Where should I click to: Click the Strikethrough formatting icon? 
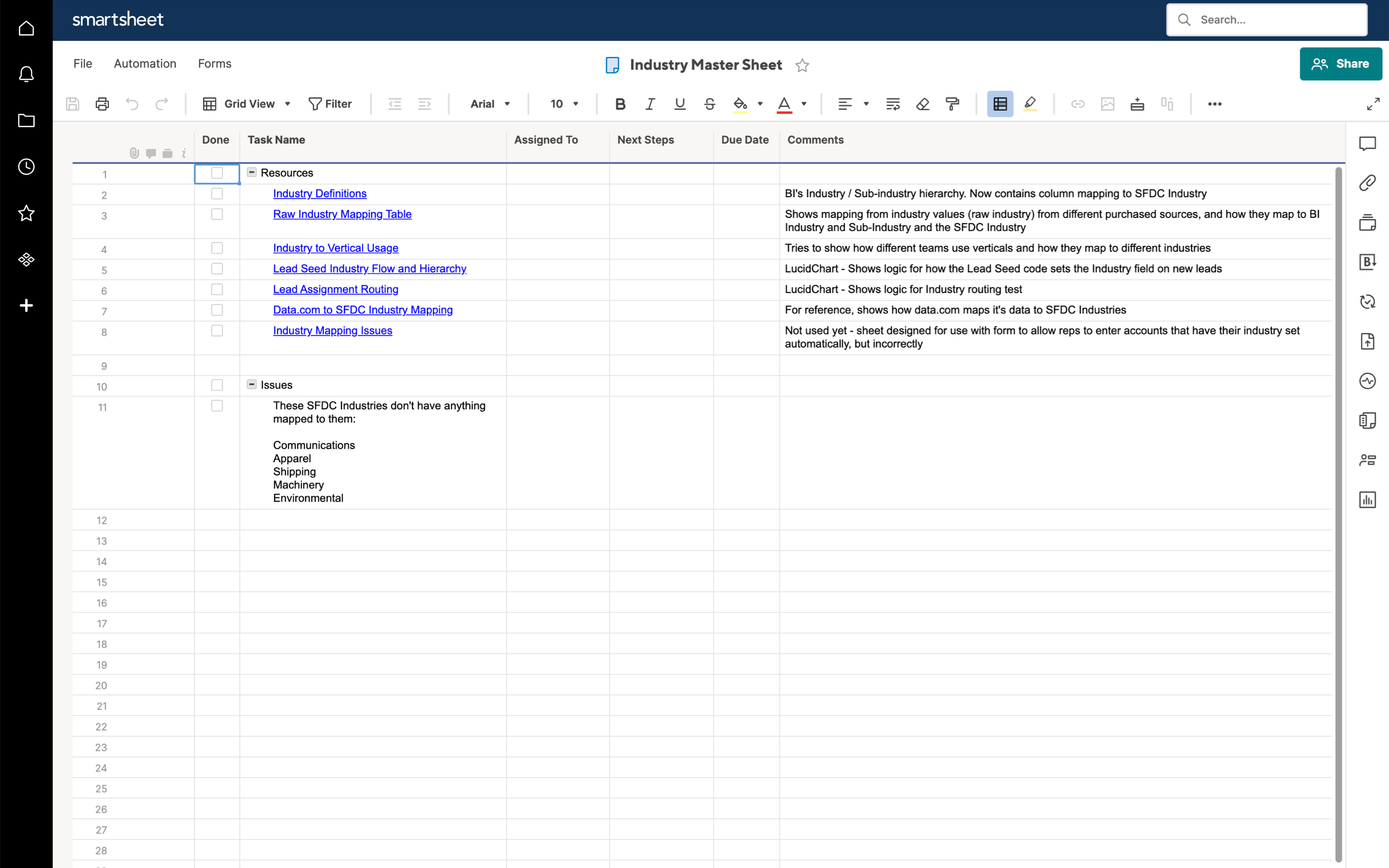[x=709, y=104]
